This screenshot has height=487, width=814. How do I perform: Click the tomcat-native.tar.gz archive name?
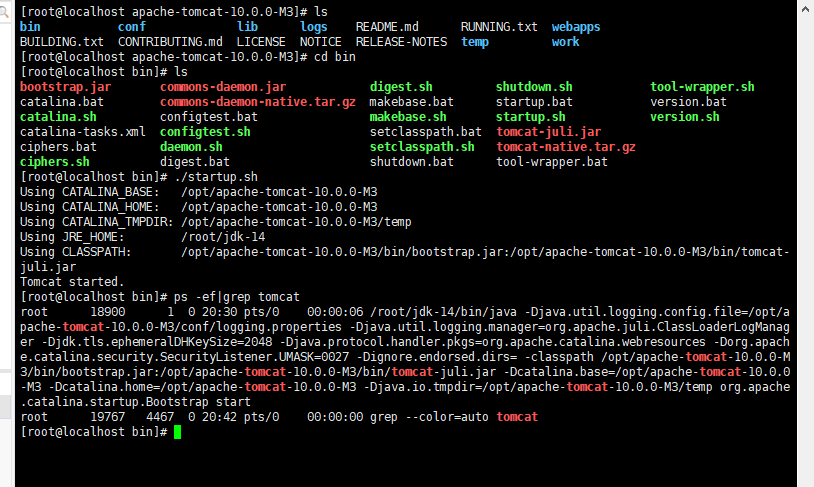[566, 147]
